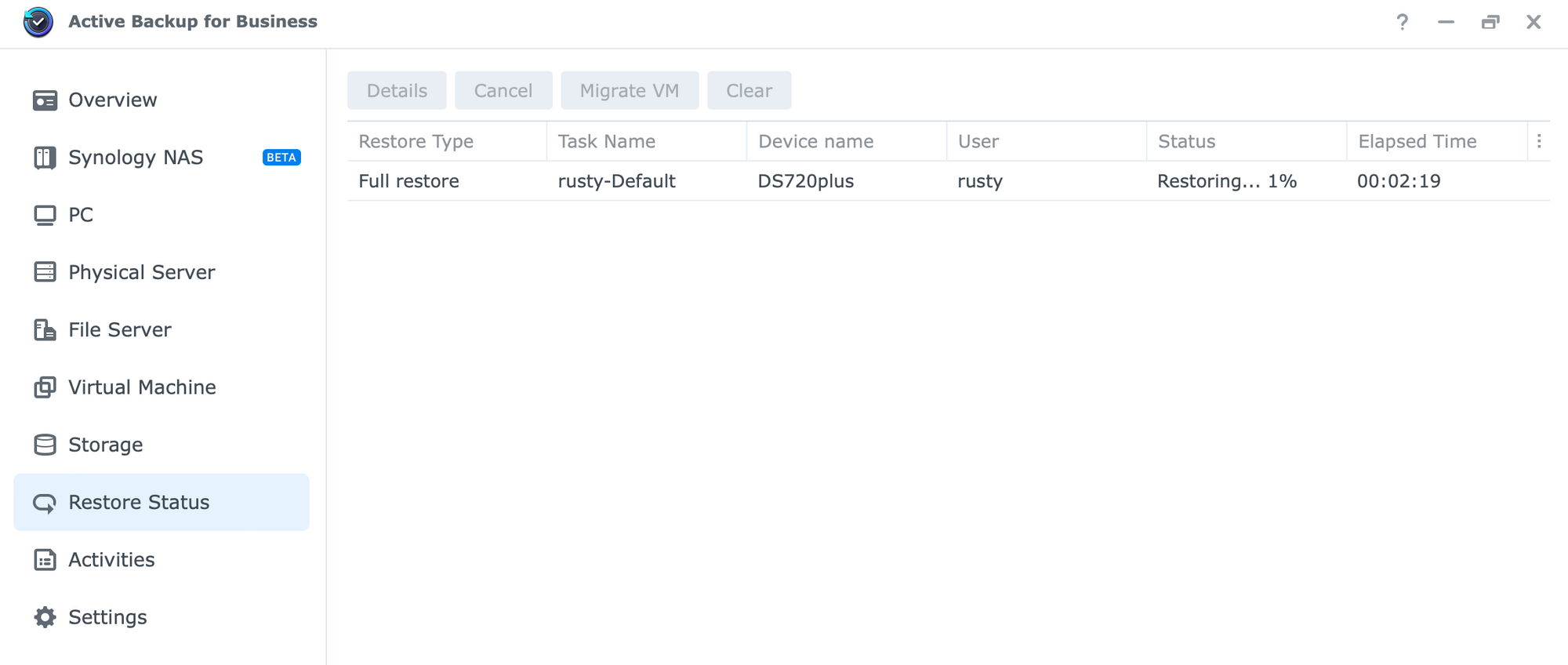Image resolution: width=1568 pixels, height=665 pixels.
Task: Click the rusty user cell
Action: point(1047,181)
